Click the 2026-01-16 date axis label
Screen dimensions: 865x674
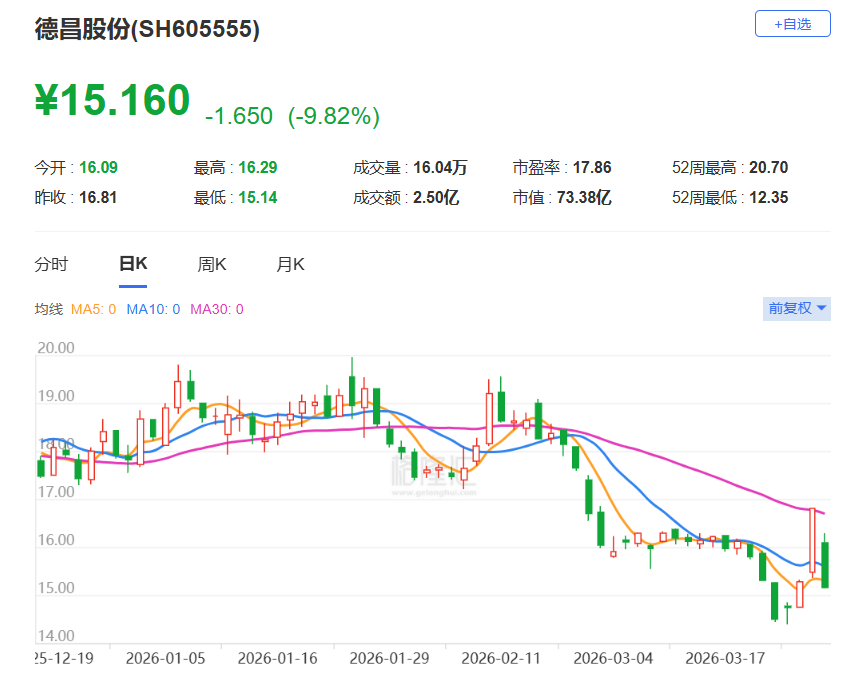pos(277,658)
